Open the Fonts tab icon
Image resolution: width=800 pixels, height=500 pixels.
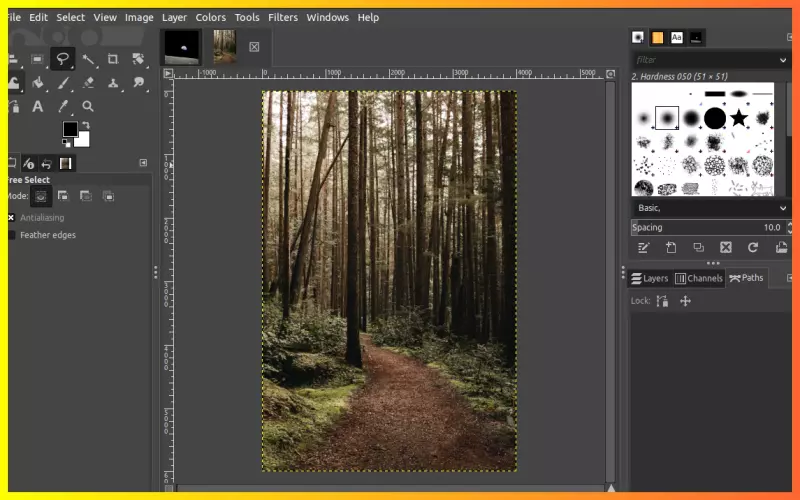click(677, 37)
